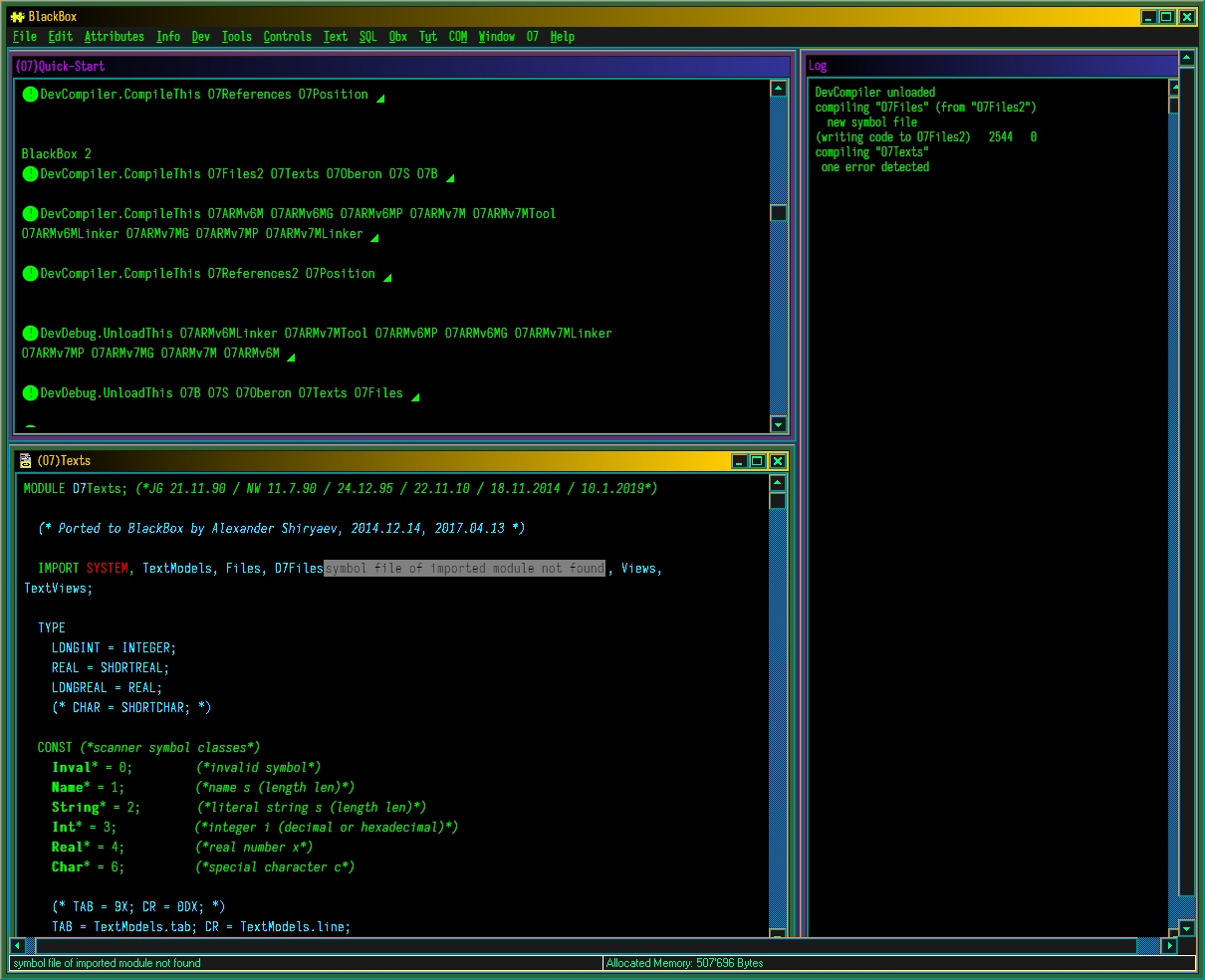Run the CompileThis O7References O7Position commander
Screen dimensions: 1205x980
pos(30,95)
